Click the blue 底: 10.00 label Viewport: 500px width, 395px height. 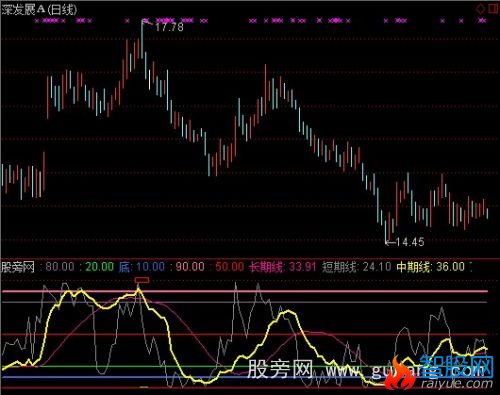pos(142,267)
